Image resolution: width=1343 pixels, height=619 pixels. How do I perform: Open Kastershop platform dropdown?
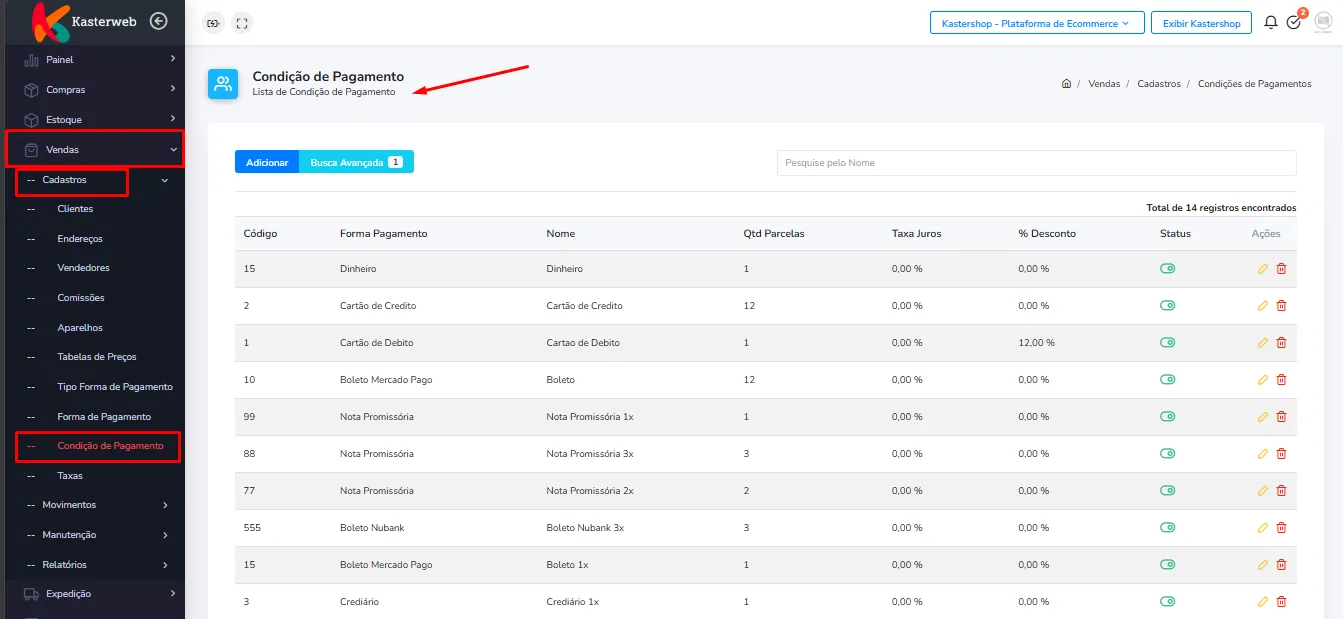(1036, 23)
